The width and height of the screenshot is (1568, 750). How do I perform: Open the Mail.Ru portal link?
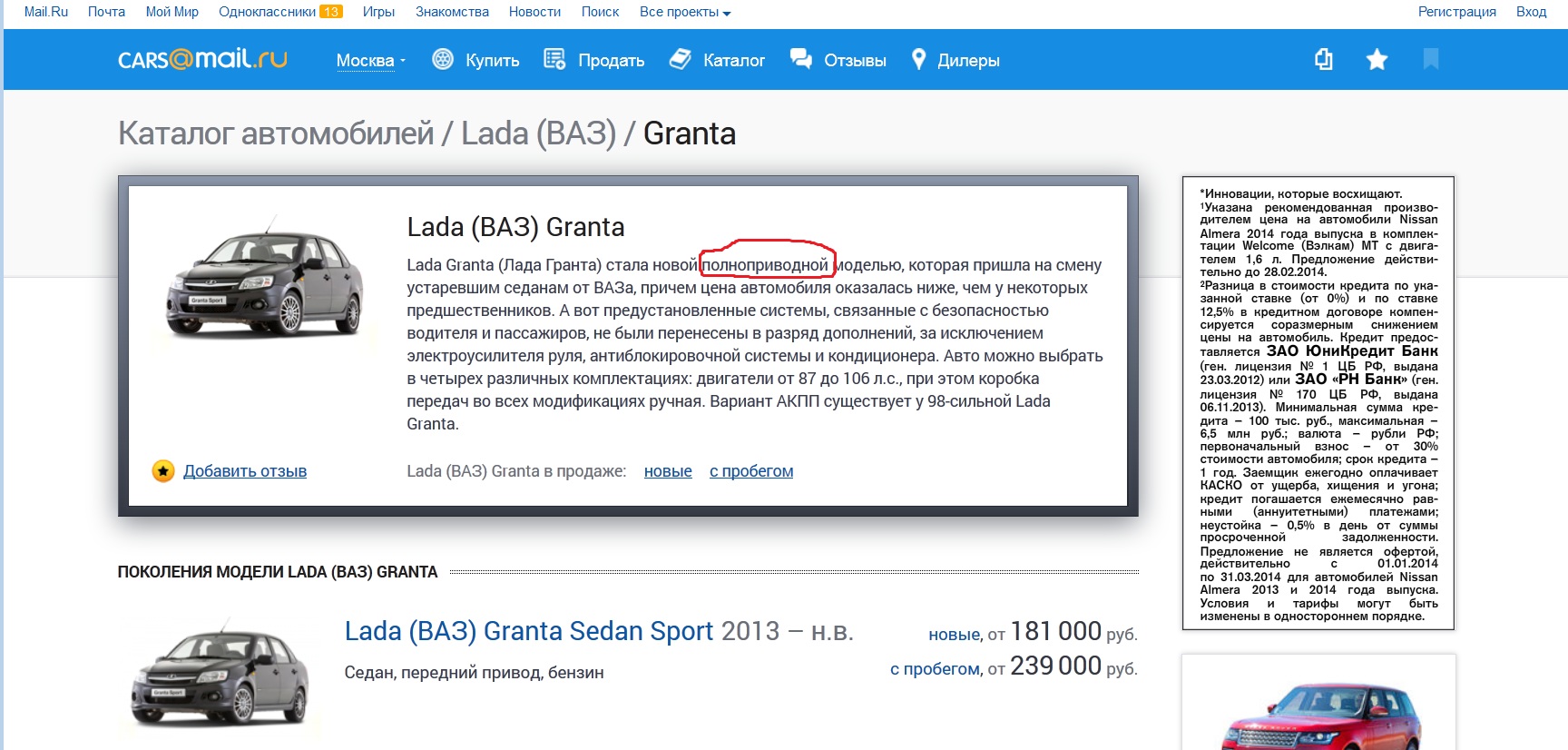tap(46, 12)
